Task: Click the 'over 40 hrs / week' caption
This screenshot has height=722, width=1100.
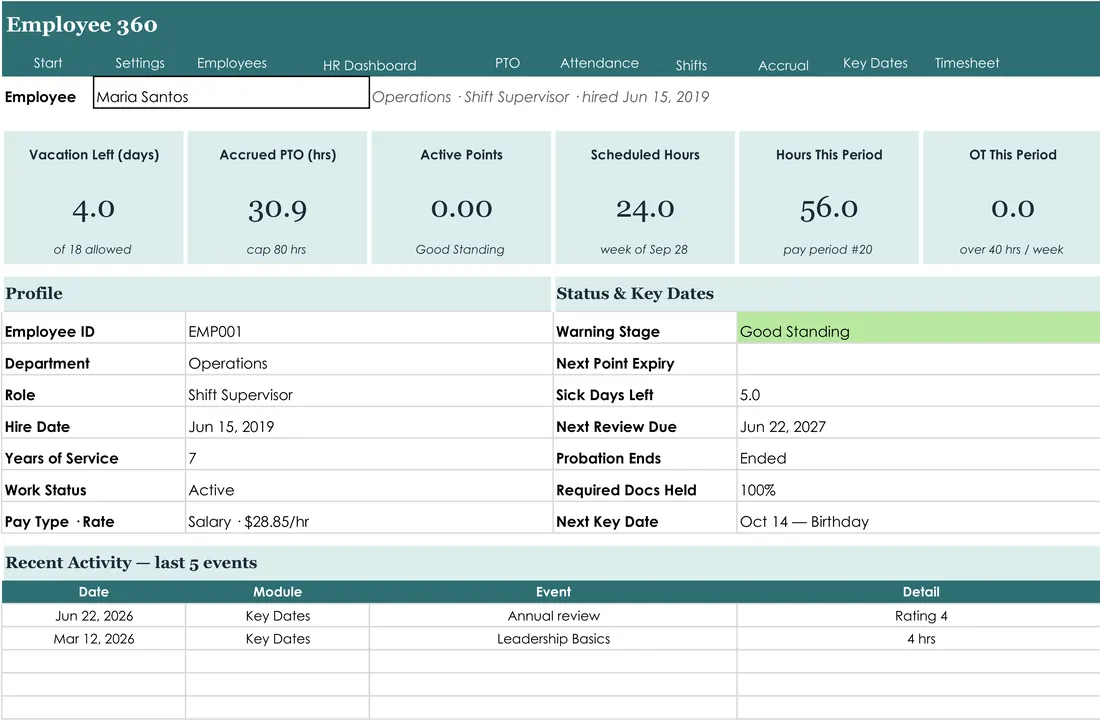Action: click(1012, 249)
